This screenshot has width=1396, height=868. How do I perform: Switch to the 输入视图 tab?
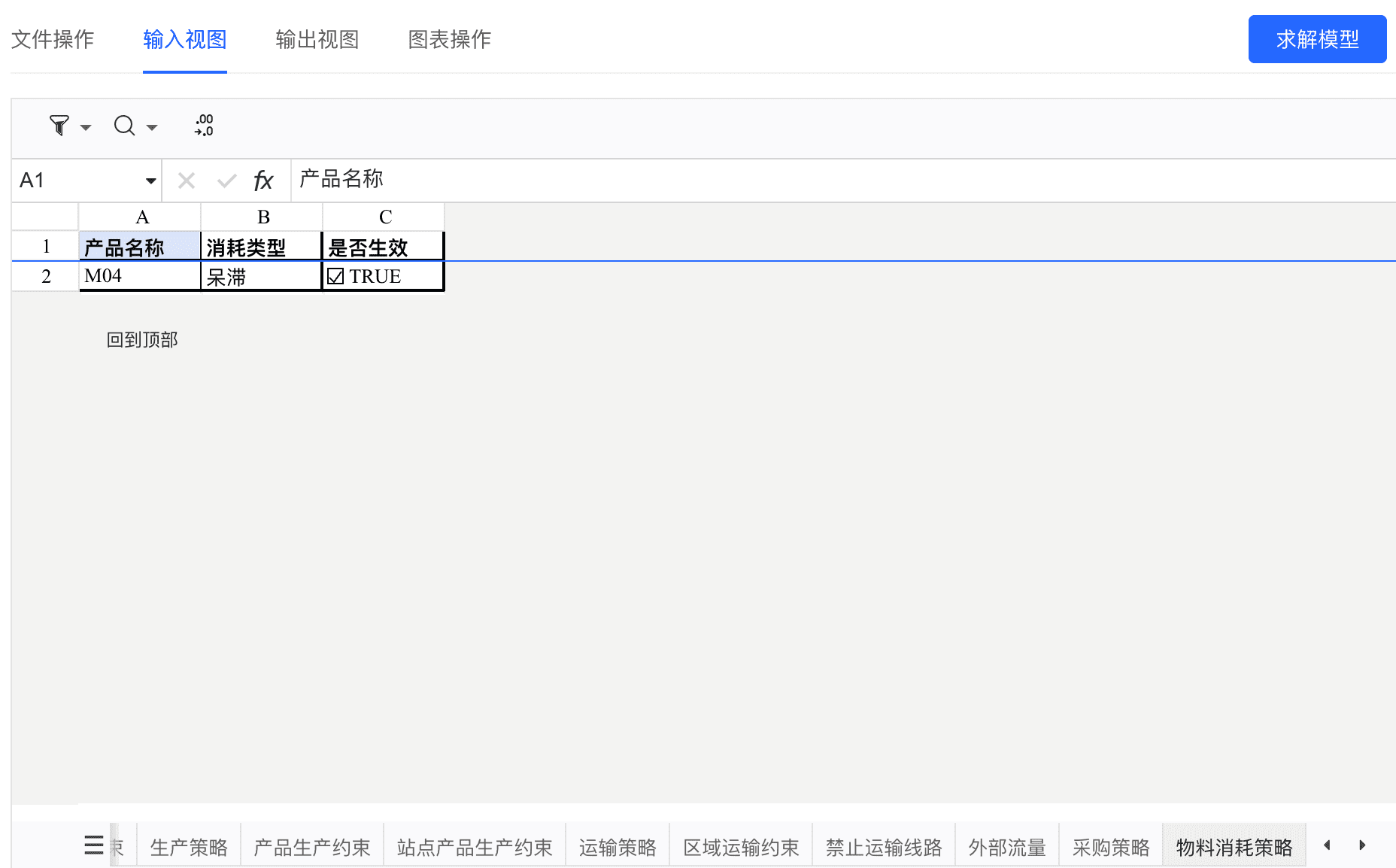point(185,39)
